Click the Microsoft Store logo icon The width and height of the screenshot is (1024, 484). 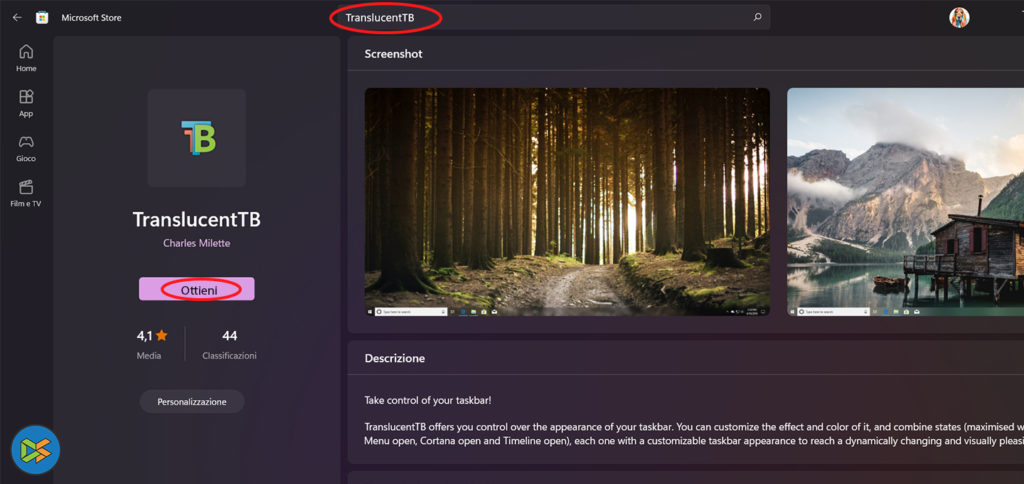[42, 18]
